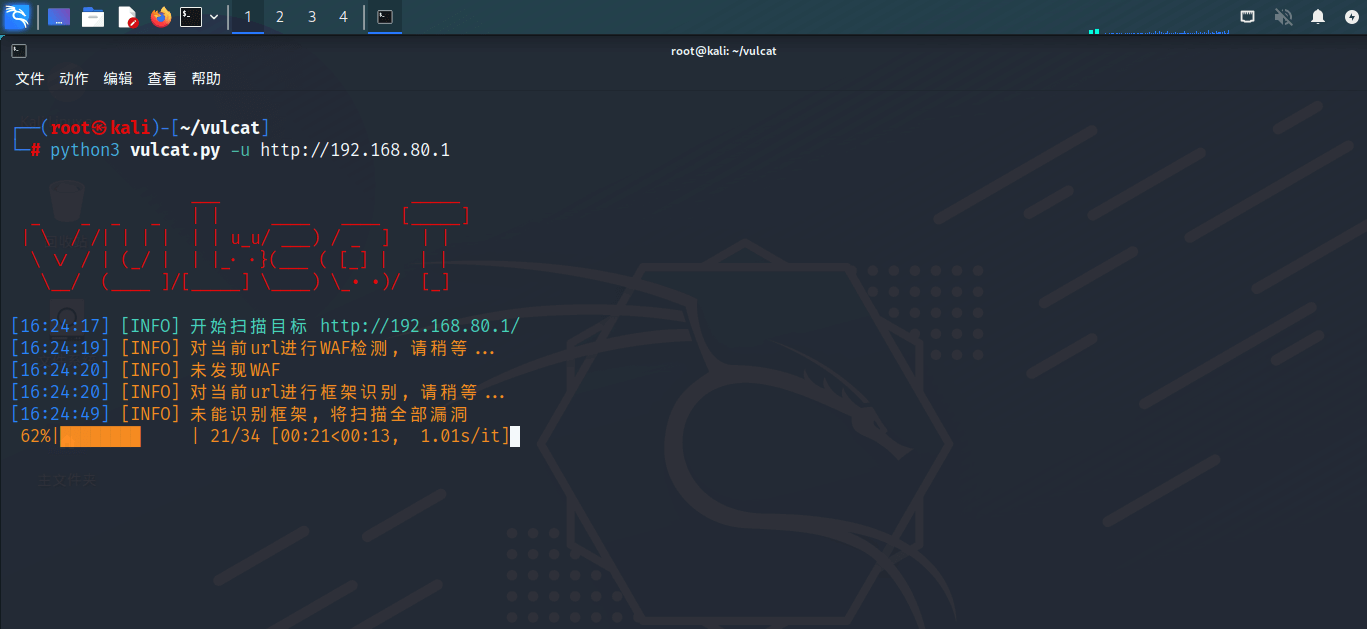Click the 62% progress percentage

coord(35,436)
